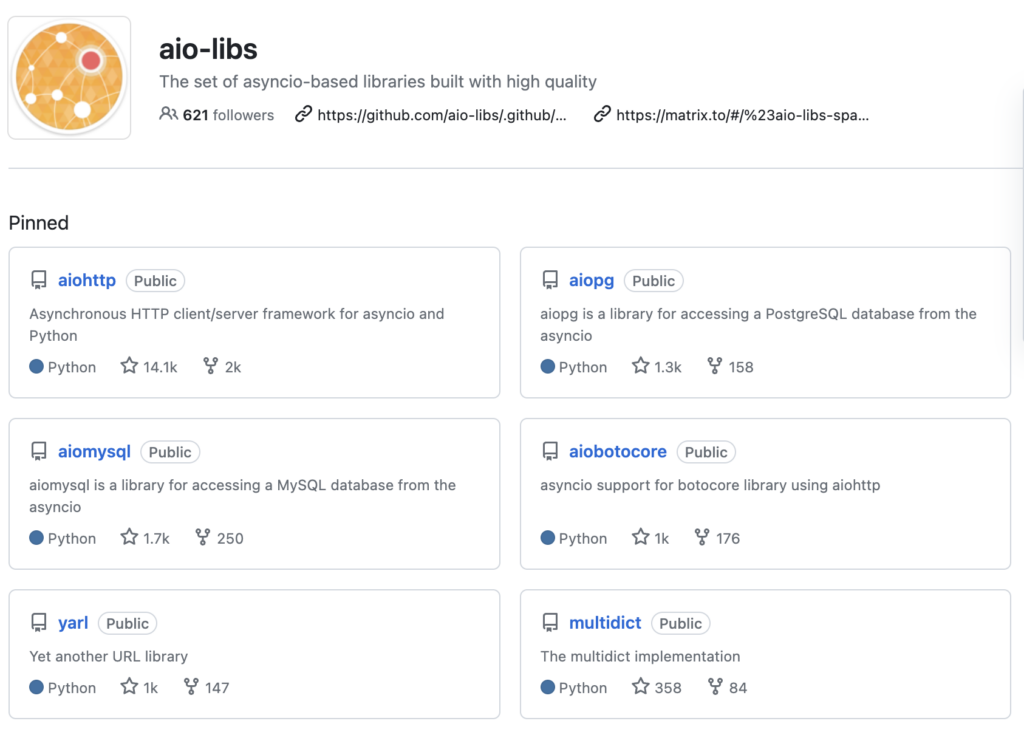Click the aio-libs organization avatar
Viewport: 1024px width, 752px height.
[69, 75]
